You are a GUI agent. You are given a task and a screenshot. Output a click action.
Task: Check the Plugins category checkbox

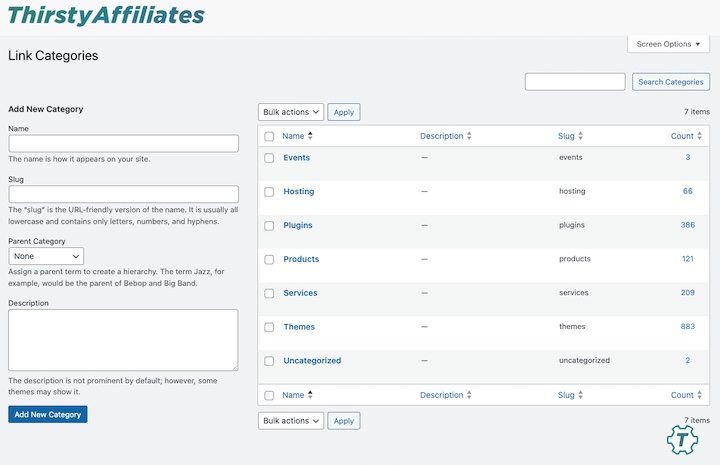(x=269, y=226)
